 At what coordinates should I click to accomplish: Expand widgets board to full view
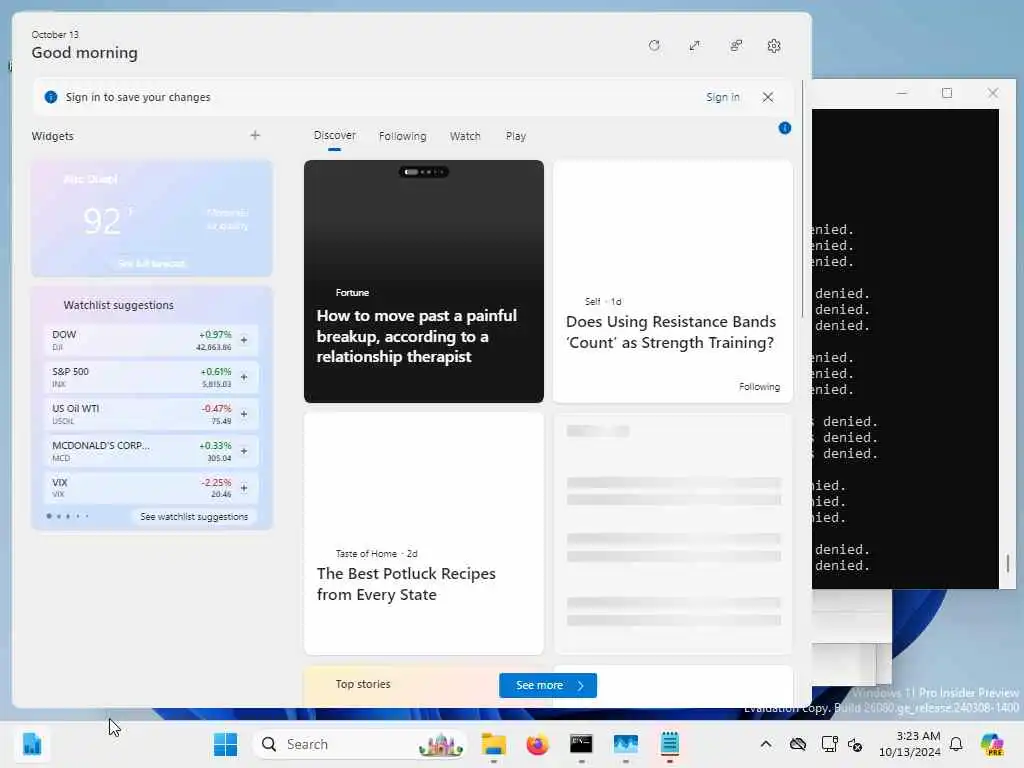(x=694, y=46)
